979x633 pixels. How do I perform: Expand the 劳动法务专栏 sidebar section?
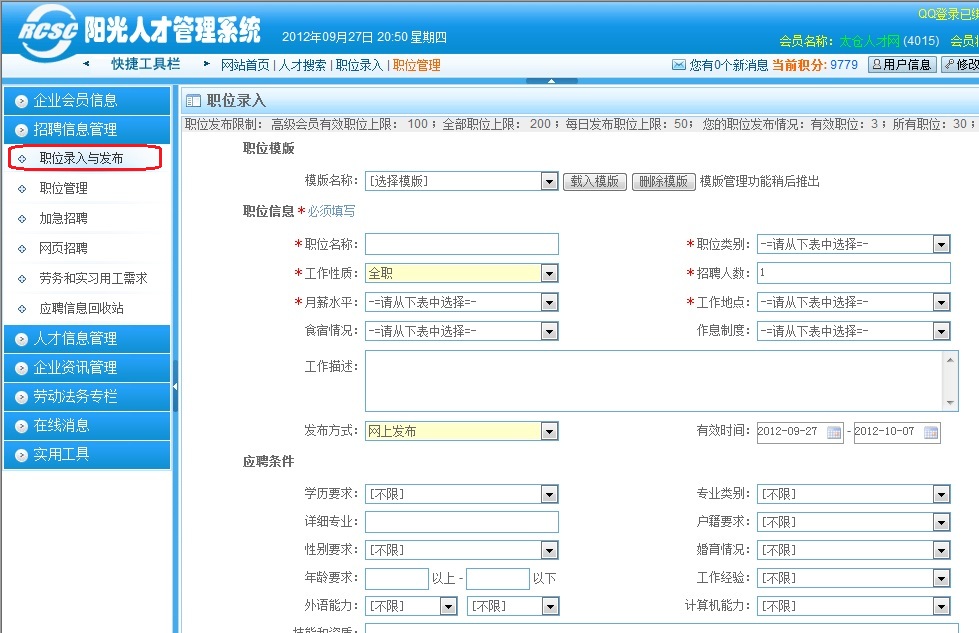(76, 397)
